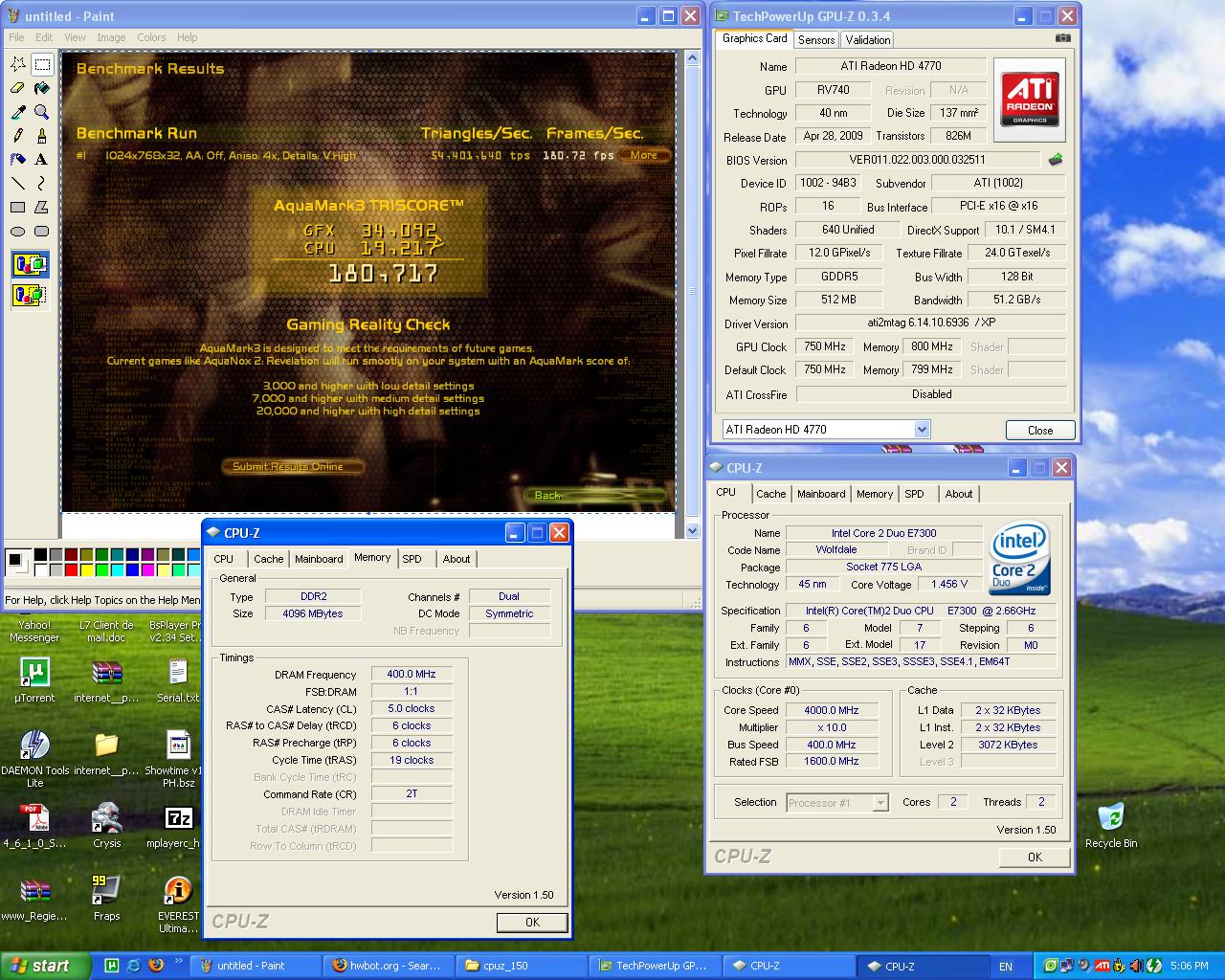The height and width of the screenshot is (980, 1225).
Task: Select the Text tool in Paint
Action: pyautogui.click(x=41, y=160)
